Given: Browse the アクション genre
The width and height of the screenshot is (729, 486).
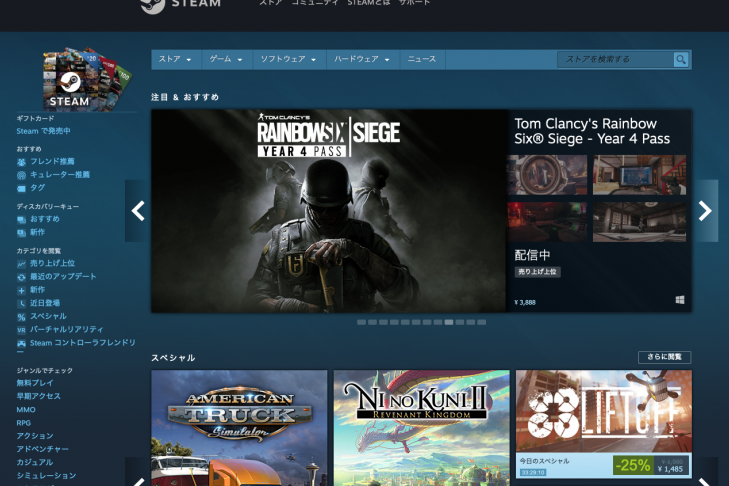Looking at the screenshot, I should (35, 436).
